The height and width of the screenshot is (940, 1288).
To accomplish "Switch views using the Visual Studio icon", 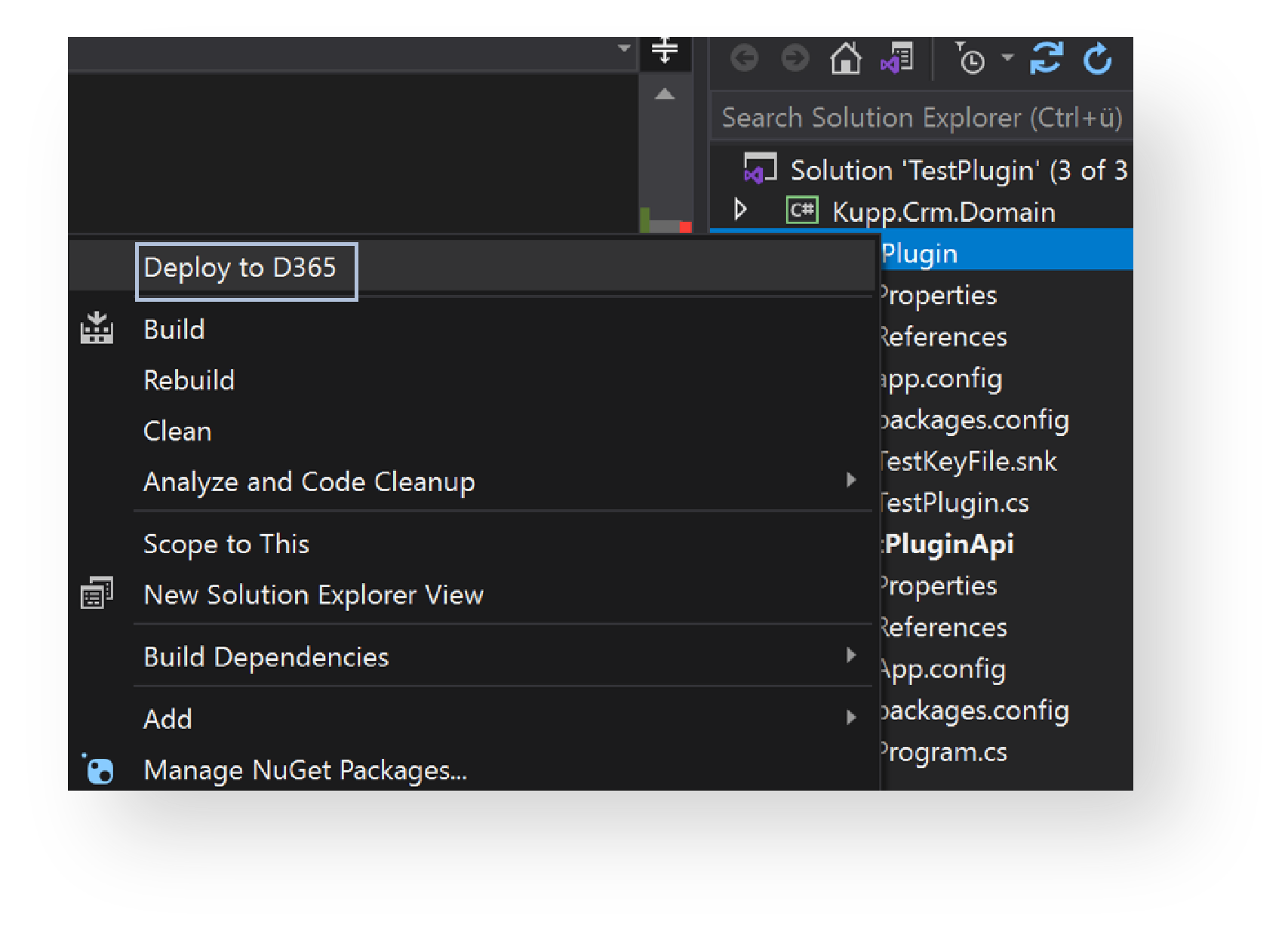I will (x=897, y=58).
